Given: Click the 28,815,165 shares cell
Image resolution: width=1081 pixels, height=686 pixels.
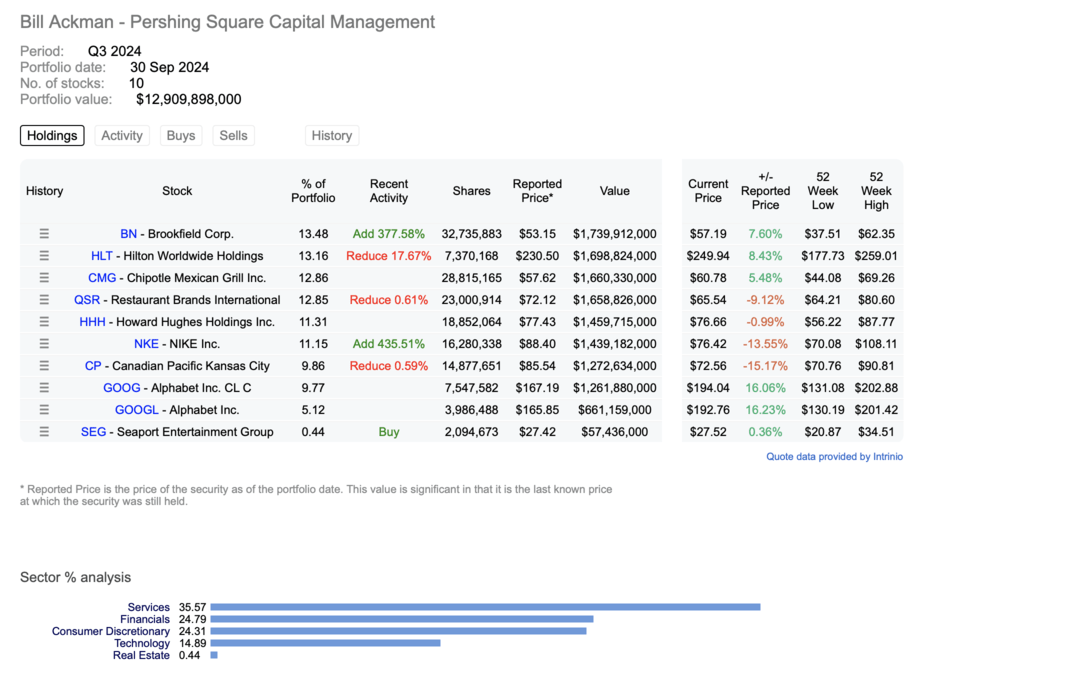Looking at the screenshot, I should pyautogui.click(x=472, y=278).
